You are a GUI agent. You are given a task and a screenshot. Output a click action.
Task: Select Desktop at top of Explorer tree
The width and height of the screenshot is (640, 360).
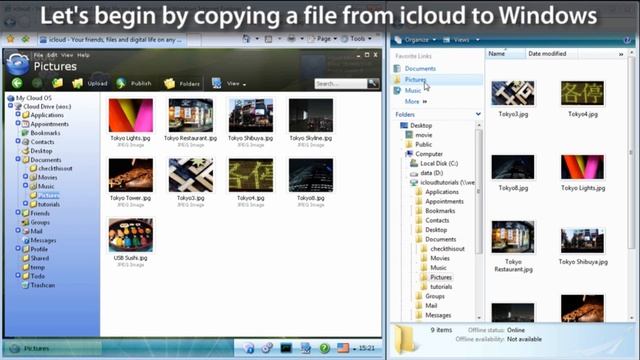pos(416,125)
